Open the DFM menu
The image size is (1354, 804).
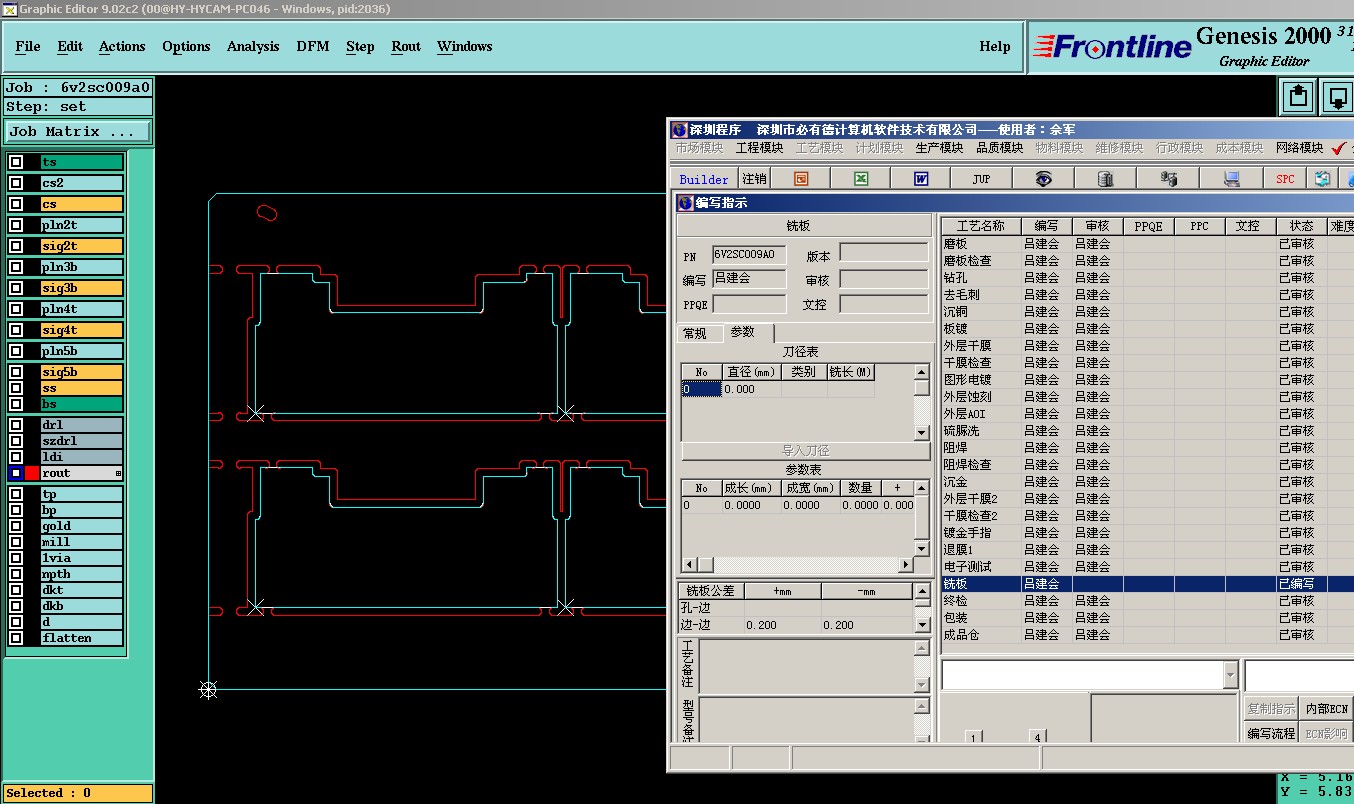click(312, 47)
